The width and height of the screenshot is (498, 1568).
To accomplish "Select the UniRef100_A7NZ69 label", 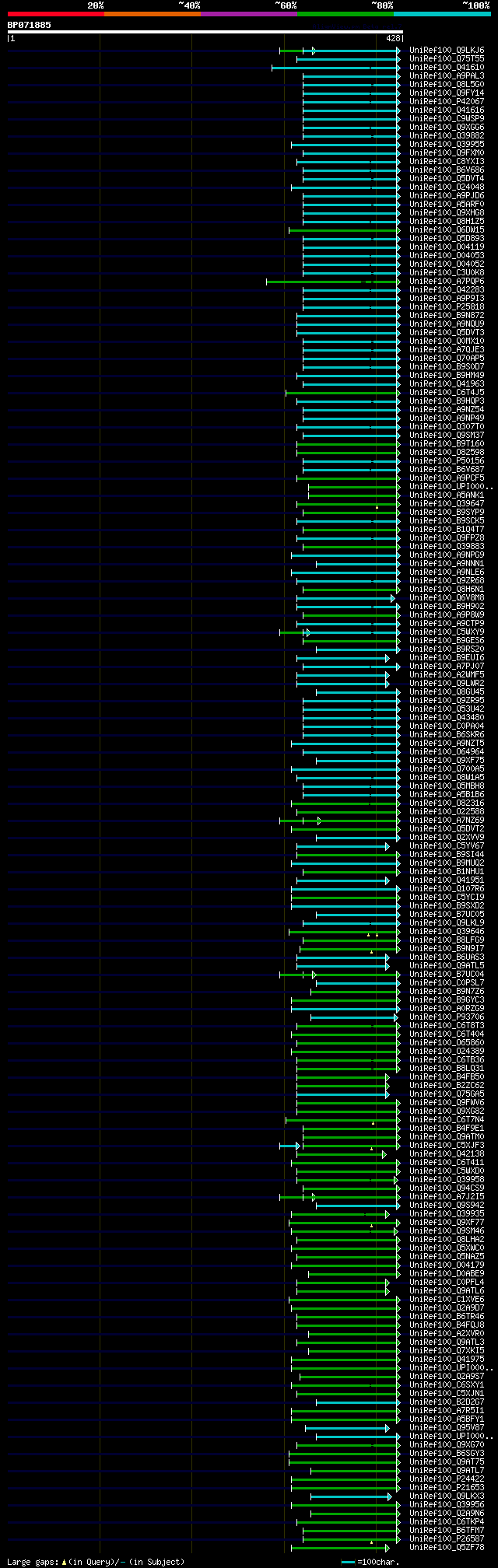I will click(x=447, y=820).
